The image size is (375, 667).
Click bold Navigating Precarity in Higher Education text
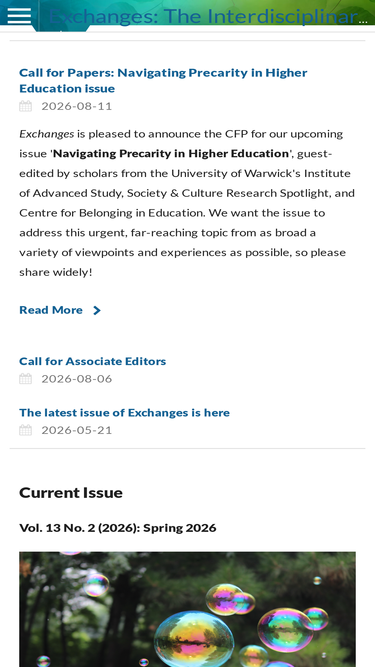(171, 154)
